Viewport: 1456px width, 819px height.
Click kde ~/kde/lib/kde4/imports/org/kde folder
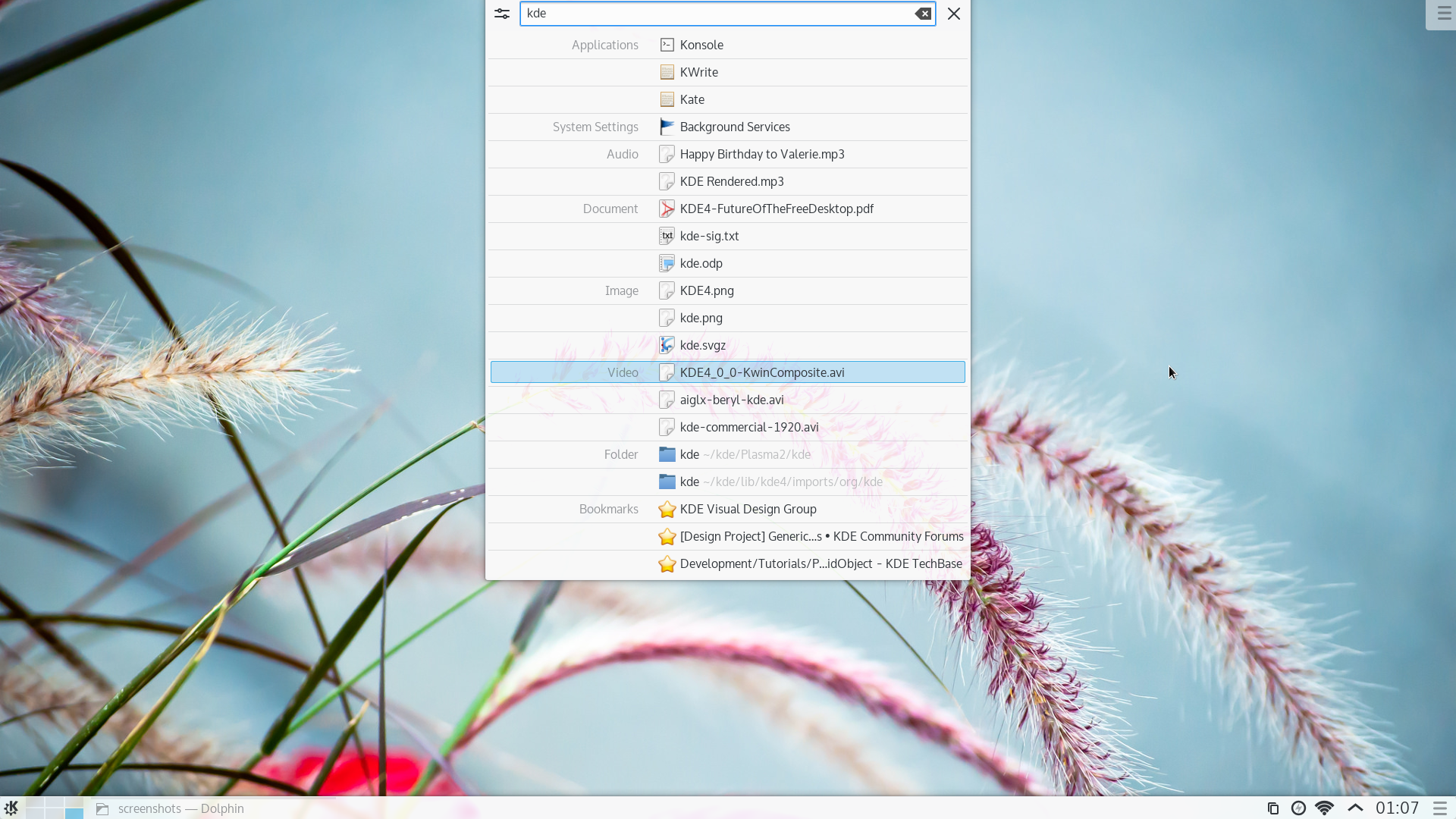pyautogui.click(x=781, y=481)
